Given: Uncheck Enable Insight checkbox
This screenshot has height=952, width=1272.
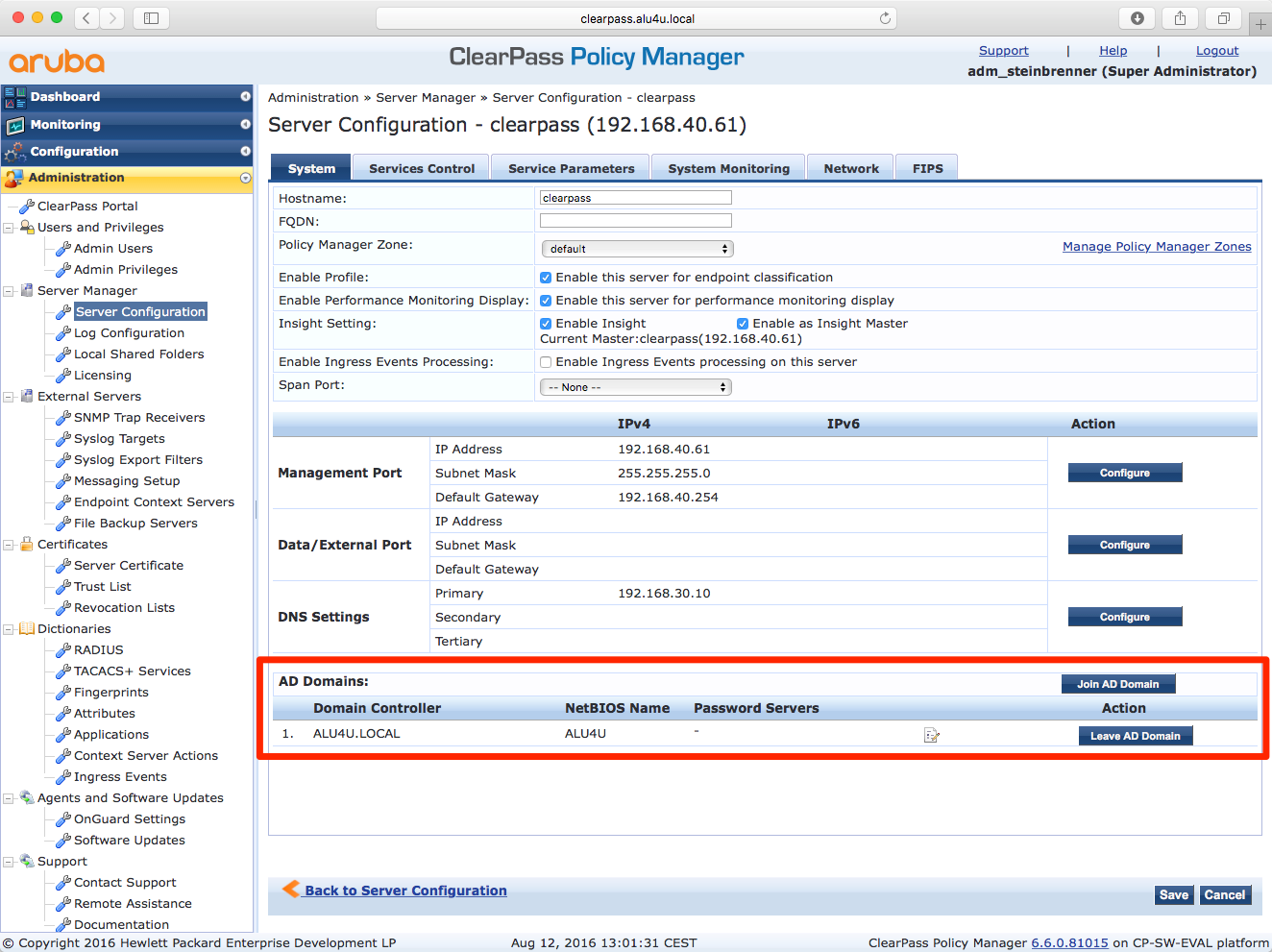Looking at the screenshot, I should coord(546,324).
